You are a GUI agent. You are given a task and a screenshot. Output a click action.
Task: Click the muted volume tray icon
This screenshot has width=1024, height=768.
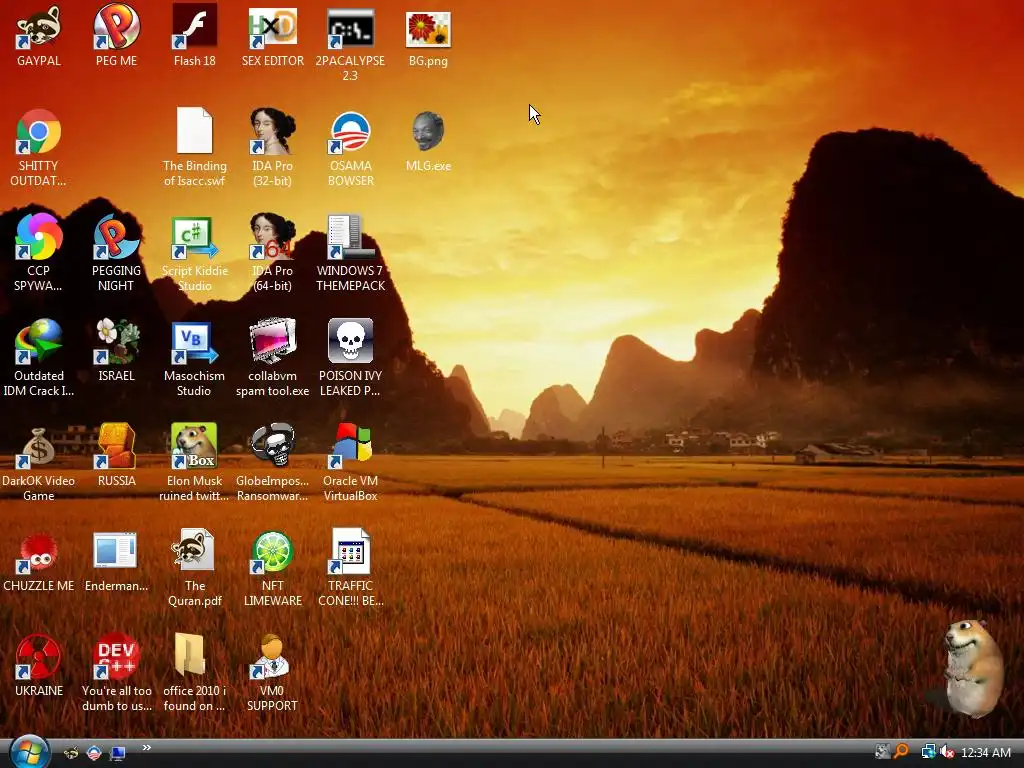pos(946,752)
